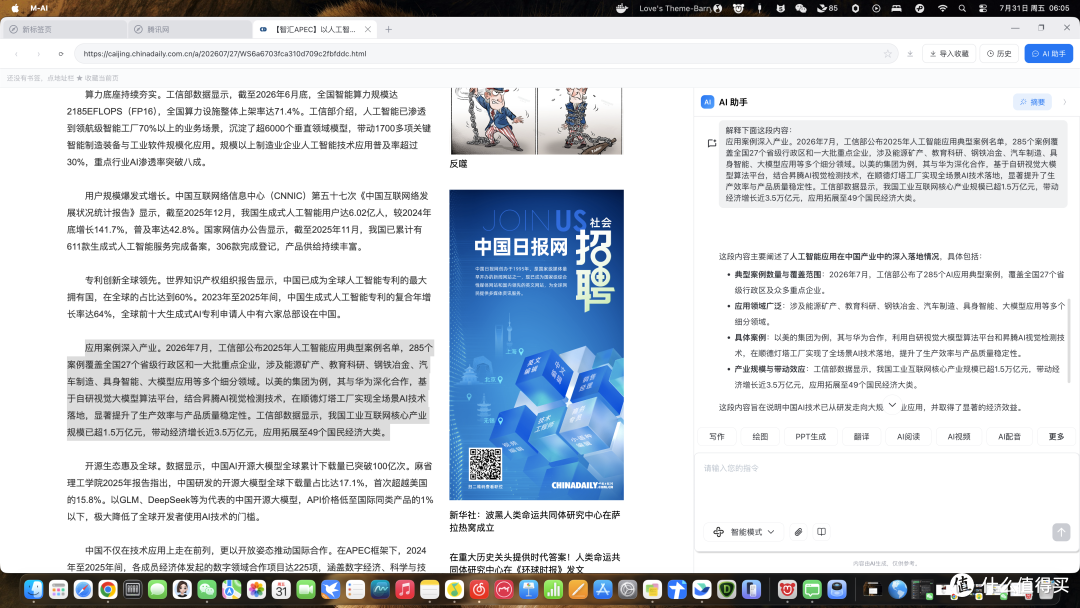Collapse AI panel with the chevron arrow
Viewport: 1080px width, 608px height.
(1065, 102)
